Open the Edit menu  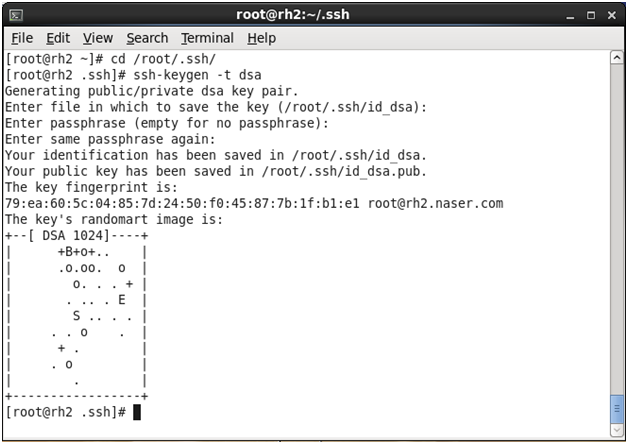[x=58, y=38]
